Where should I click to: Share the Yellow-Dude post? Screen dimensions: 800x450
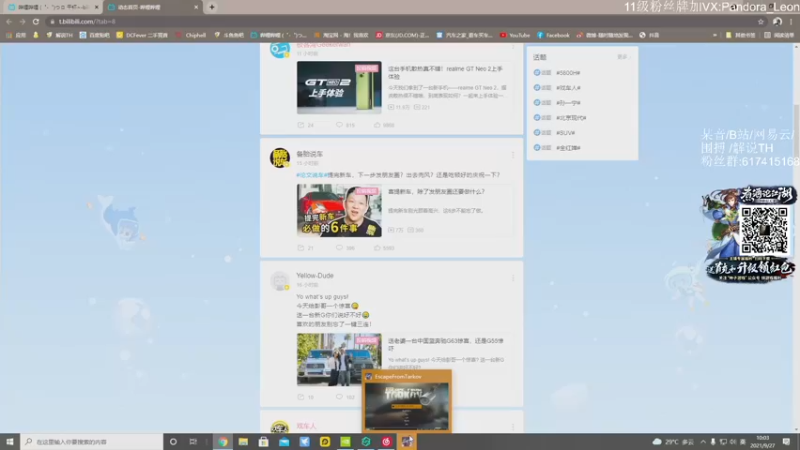(306, 397)
